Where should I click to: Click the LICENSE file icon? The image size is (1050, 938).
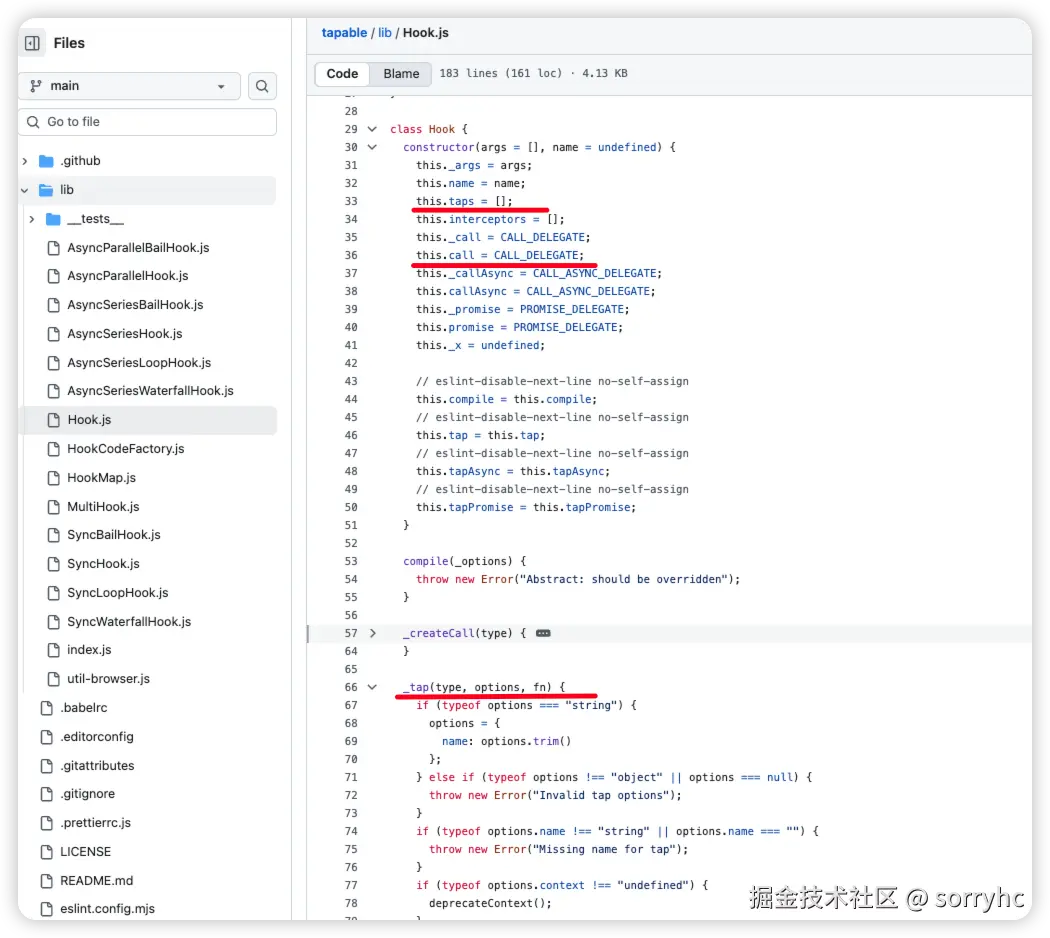pyautogui.click(x=47, y=852)
